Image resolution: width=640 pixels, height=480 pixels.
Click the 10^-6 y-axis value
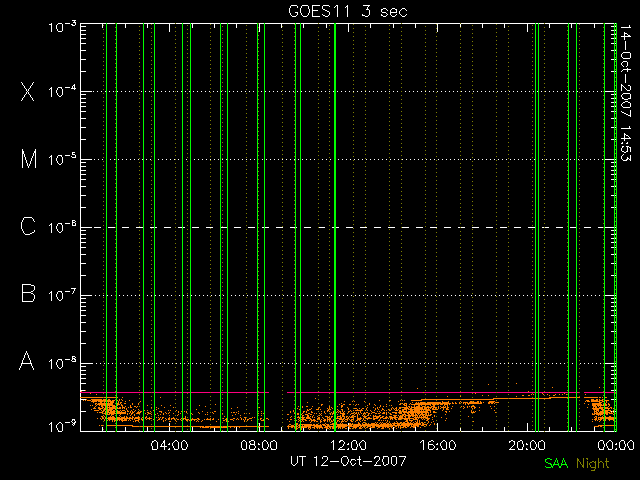tap(62, 227)
